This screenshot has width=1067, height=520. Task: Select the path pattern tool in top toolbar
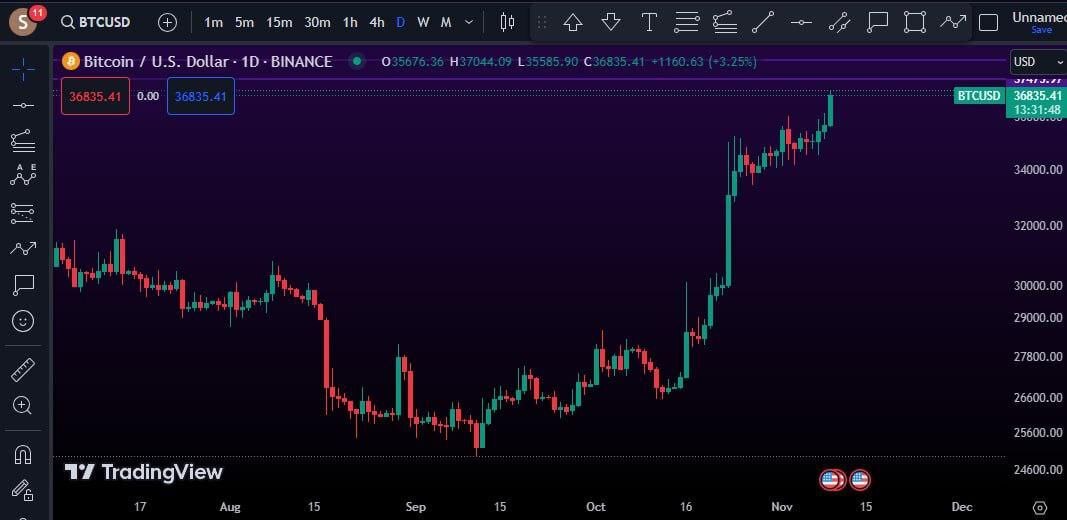coord(953,22)
